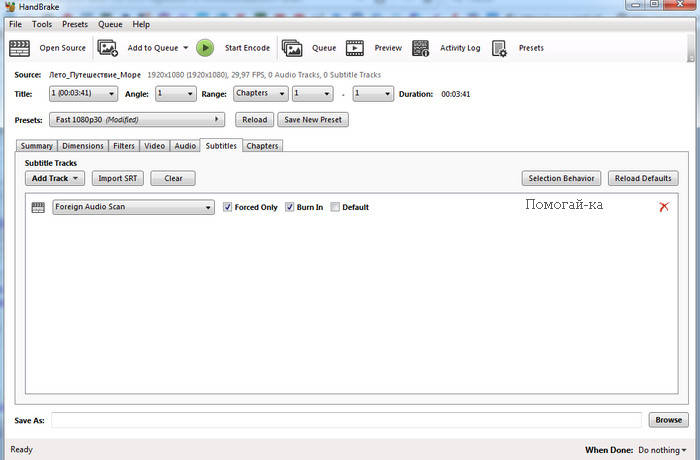
Task: Open the Foreign Audio Scan track dropdown
Action: [x=133, y=207]
